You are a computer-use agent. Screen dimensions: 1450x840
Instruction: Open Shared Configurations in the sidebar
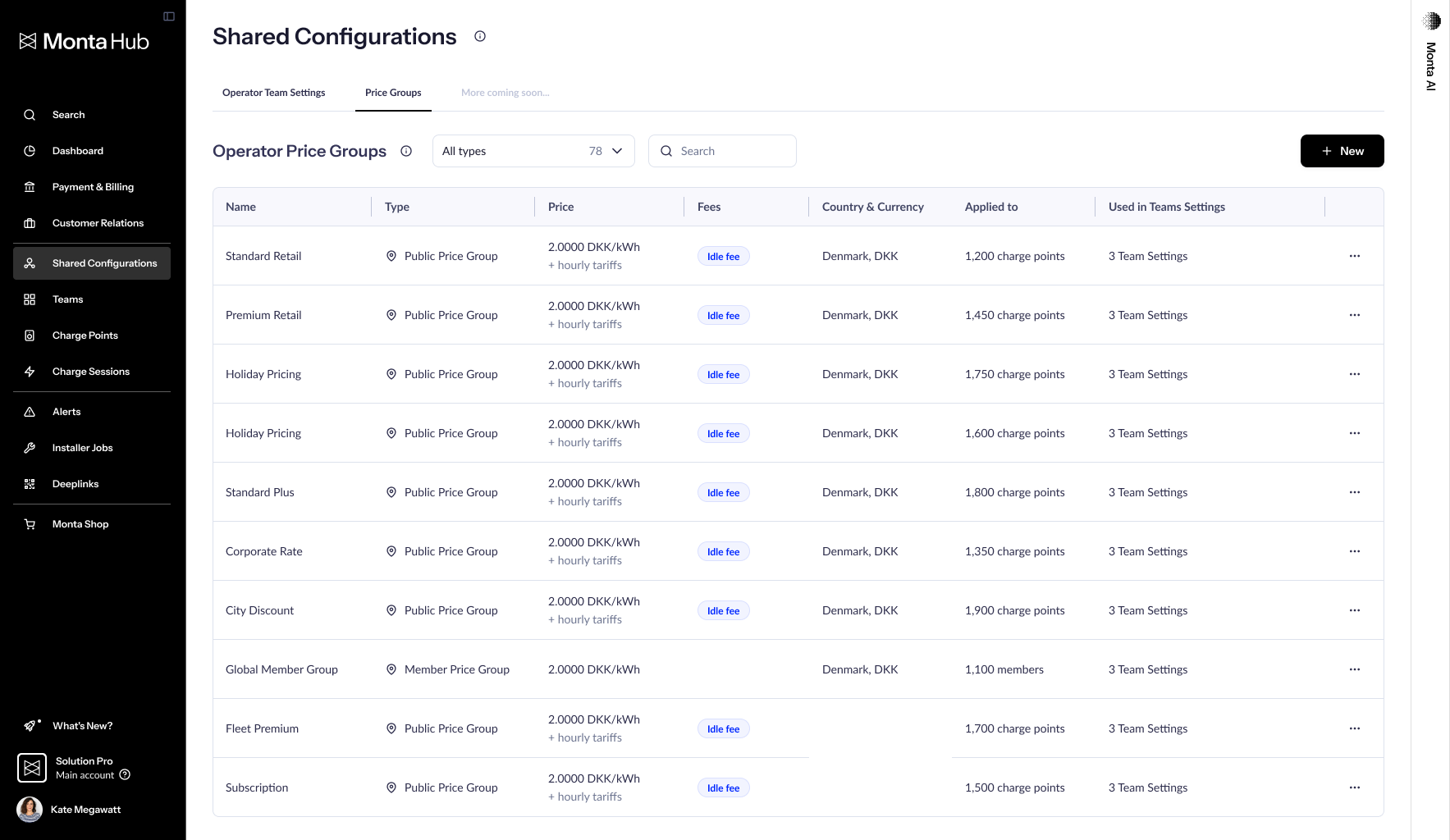(92, 263)
